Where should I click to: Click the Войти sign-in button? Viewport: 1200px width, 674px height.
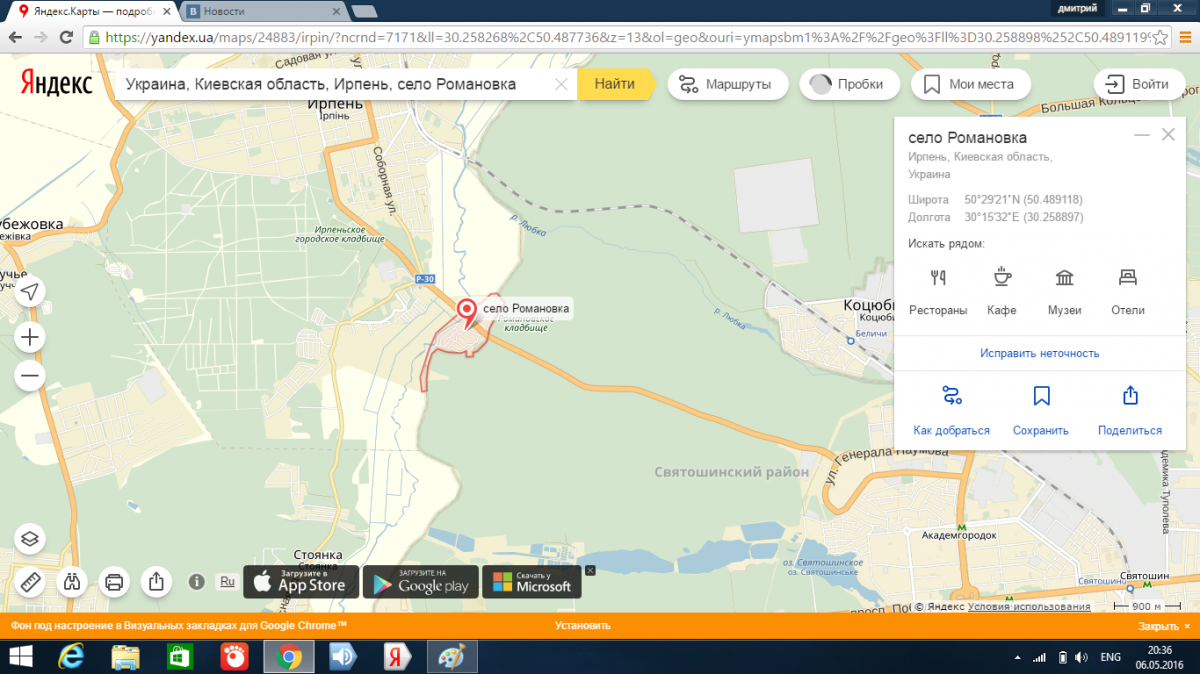point(1139,84)
